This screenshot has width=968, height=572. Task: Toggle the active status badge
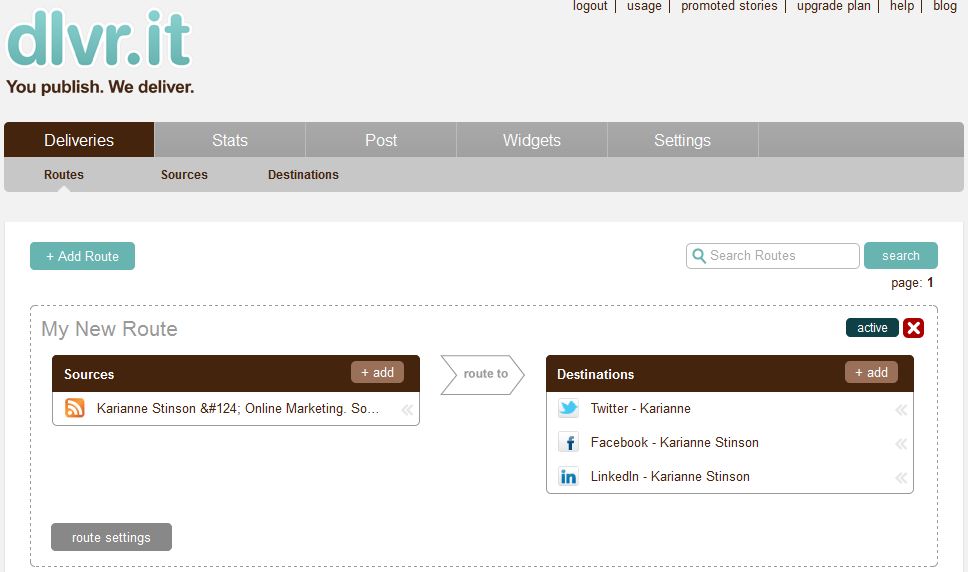[872, 328]
